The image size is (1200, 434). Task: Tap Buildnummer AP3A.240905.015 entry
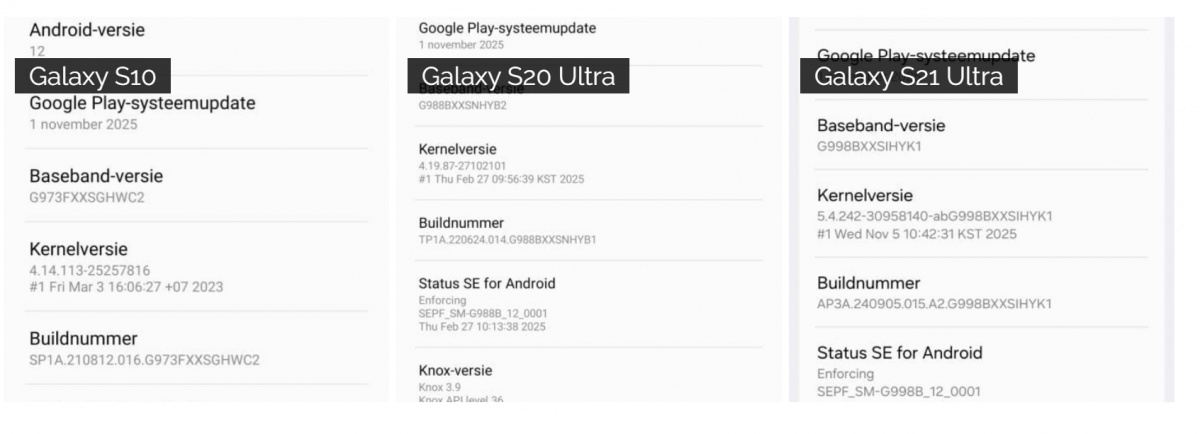tap(933, 292)
